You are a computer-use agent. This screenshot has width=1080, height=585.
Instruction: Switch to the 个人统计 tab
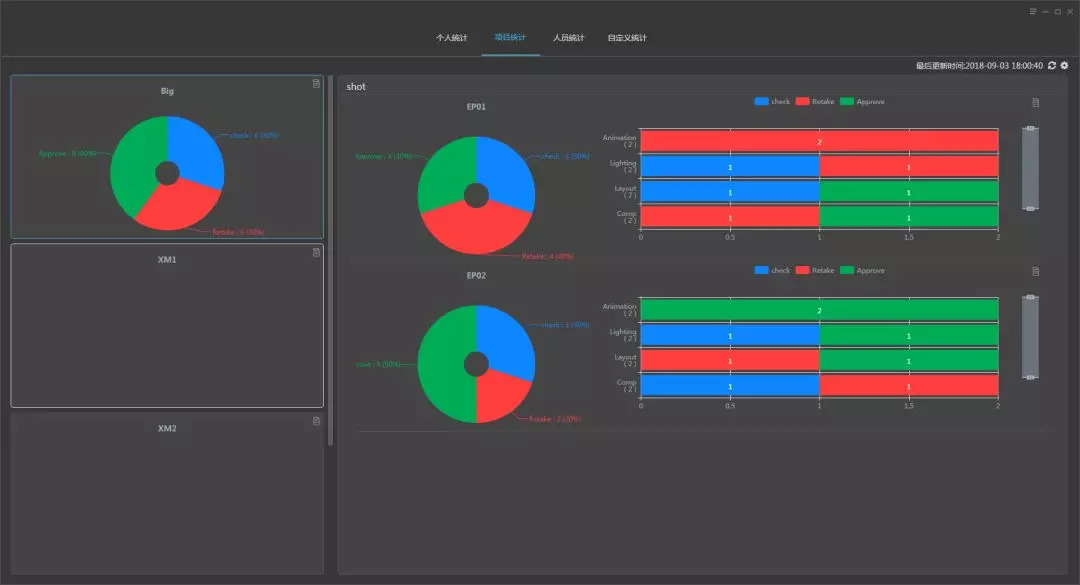point(452,38)
